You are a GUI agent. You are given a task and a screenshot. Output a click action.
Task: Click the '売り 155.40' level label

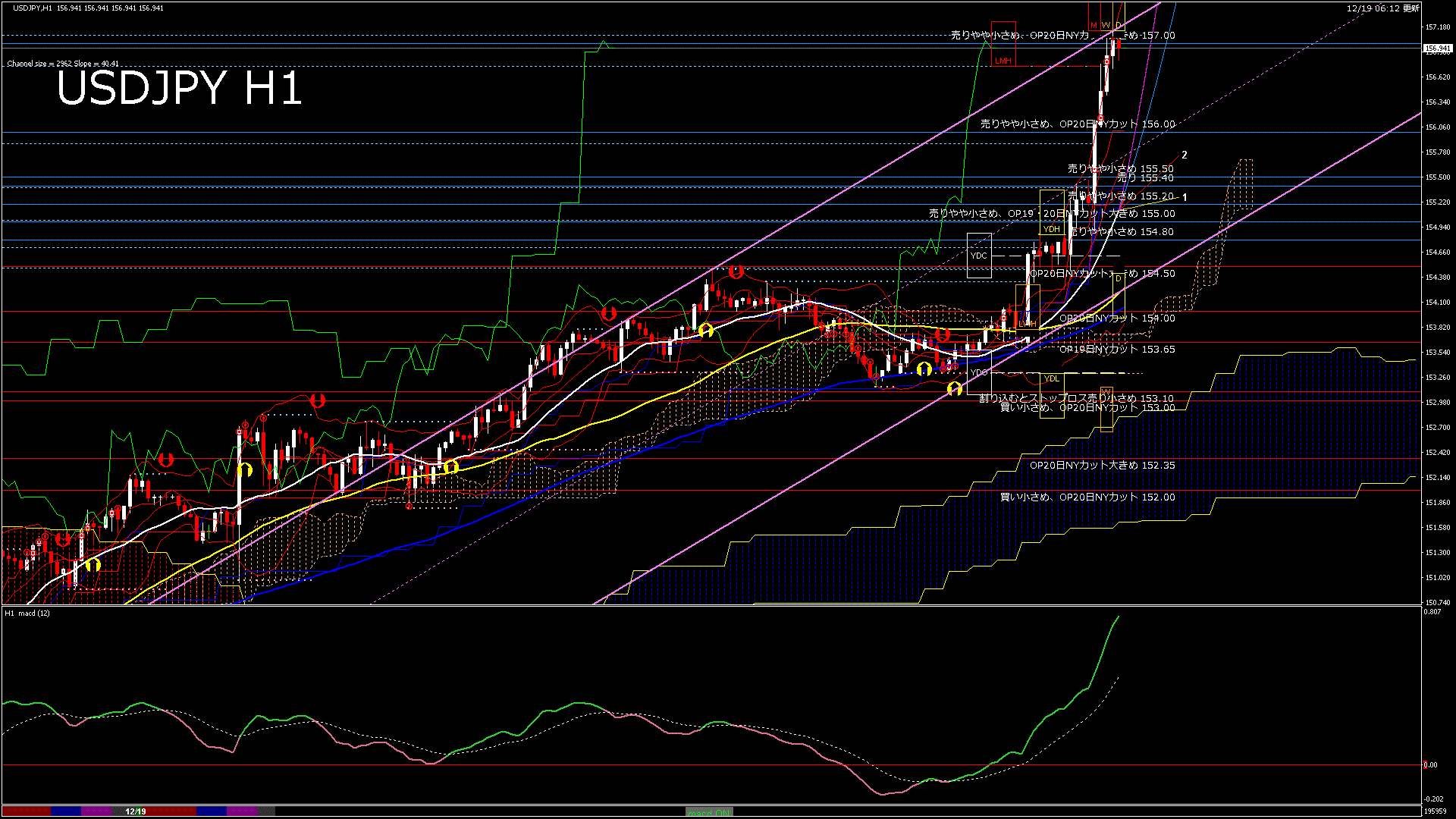tap(1145, 178)
